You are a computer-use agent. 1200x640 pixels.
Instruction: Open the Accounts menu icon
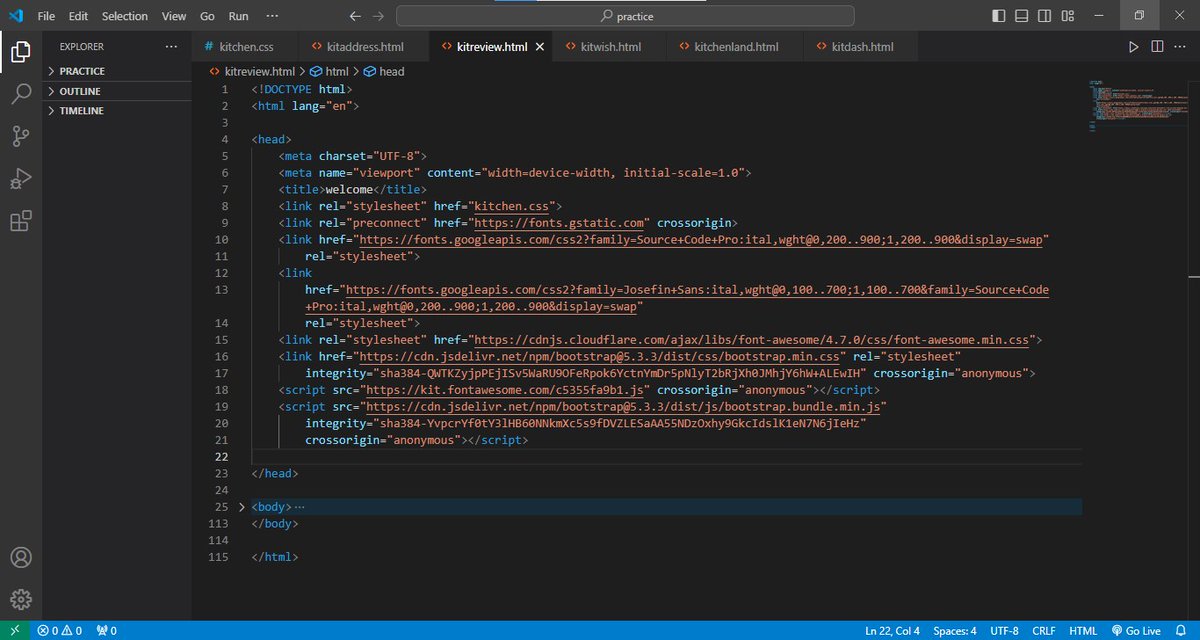pyautogui.click(x=21, y=557)
